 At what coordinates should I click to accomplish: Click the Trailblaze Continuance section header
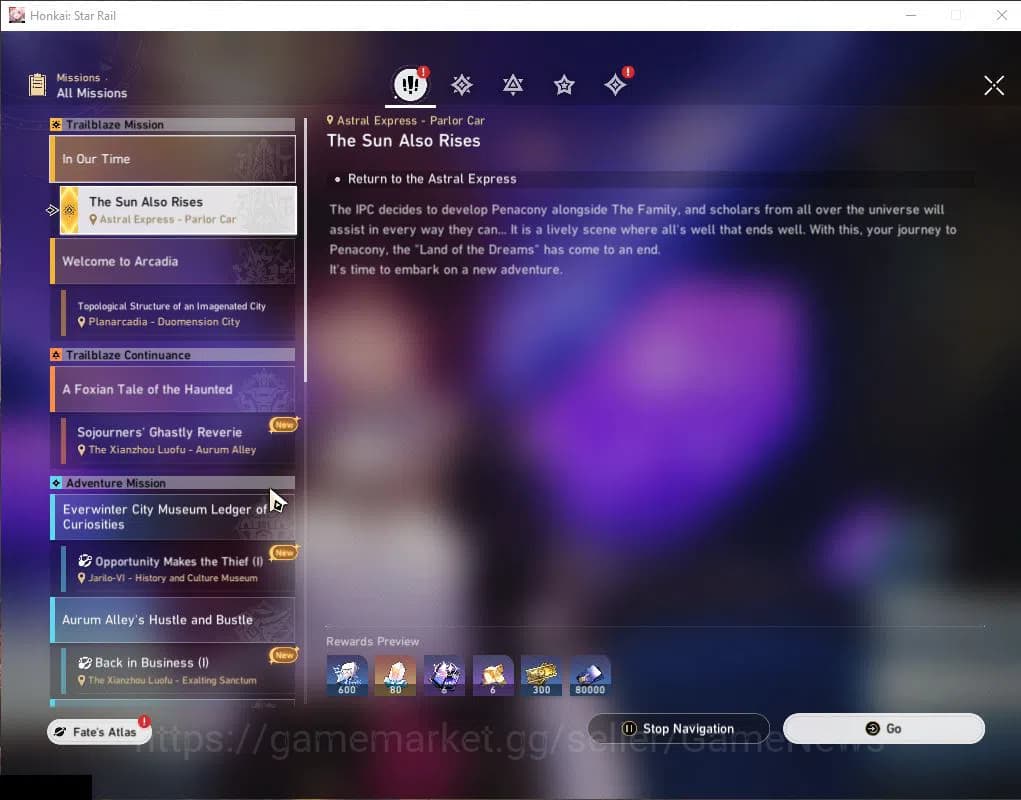pyautogui.click(x=173, y=355)
